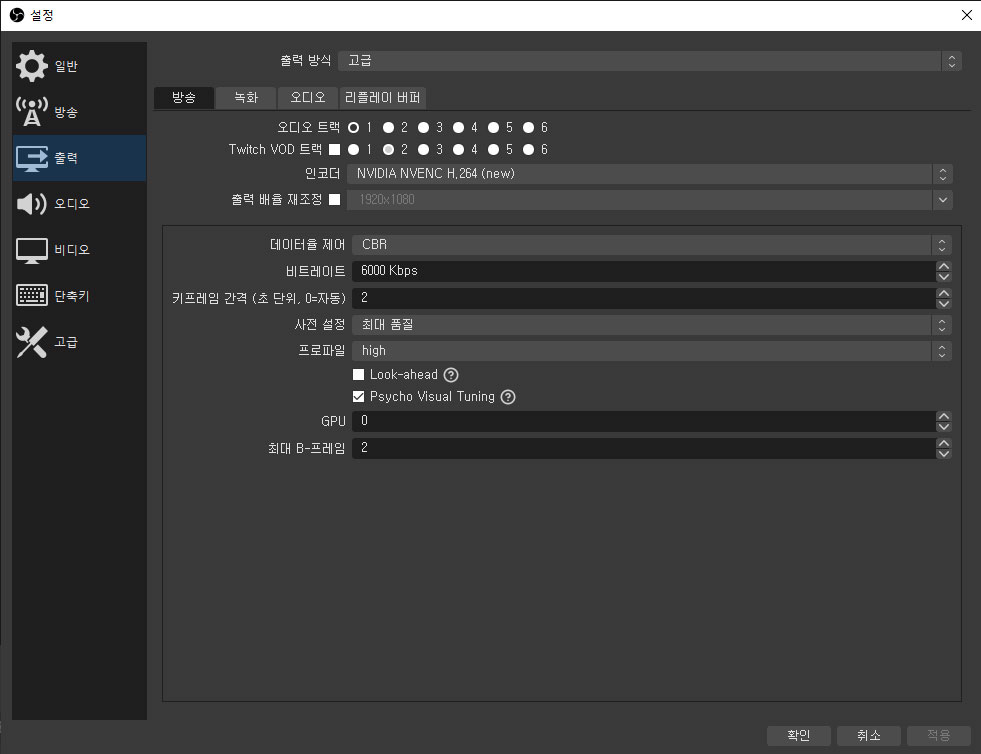Screen dimensions: 981x754
Task: Open the 고급 (Advanced) tools settings in sidebar
Action: click(x=79, y=342)
